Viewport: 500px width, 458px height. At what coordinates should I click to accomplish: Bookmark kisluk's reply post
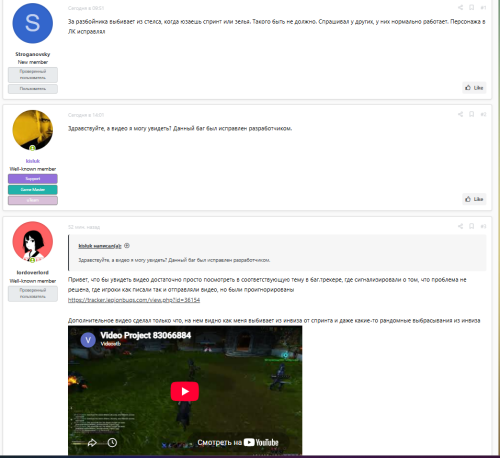tap(472, 114)
